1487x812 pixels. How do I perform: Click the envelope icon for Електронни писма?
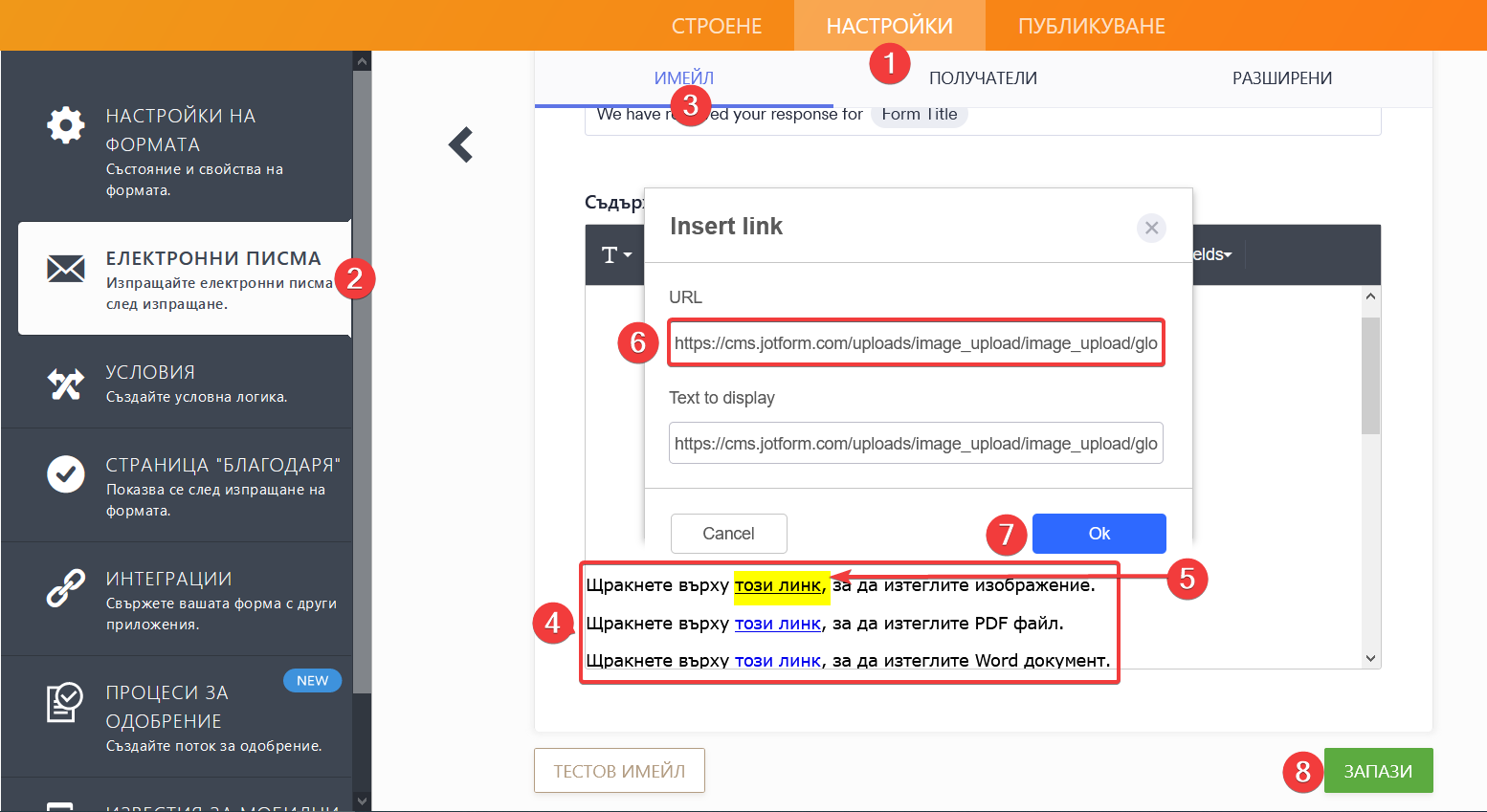point(66,269)
